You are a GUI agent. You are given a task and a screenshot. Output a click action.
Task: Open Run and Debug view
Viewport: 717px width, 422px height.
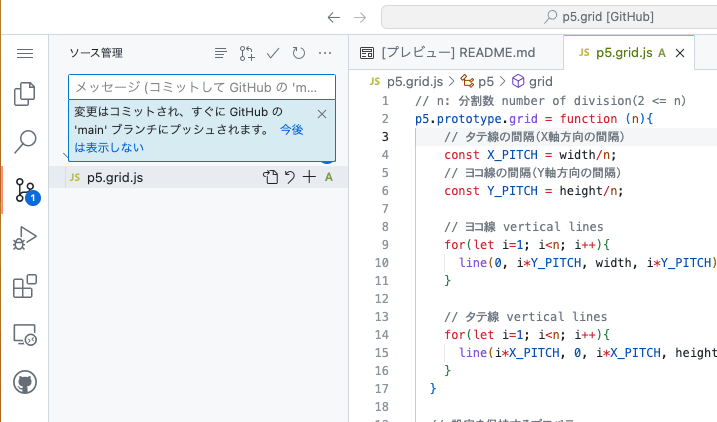click(x=25, y=238)
